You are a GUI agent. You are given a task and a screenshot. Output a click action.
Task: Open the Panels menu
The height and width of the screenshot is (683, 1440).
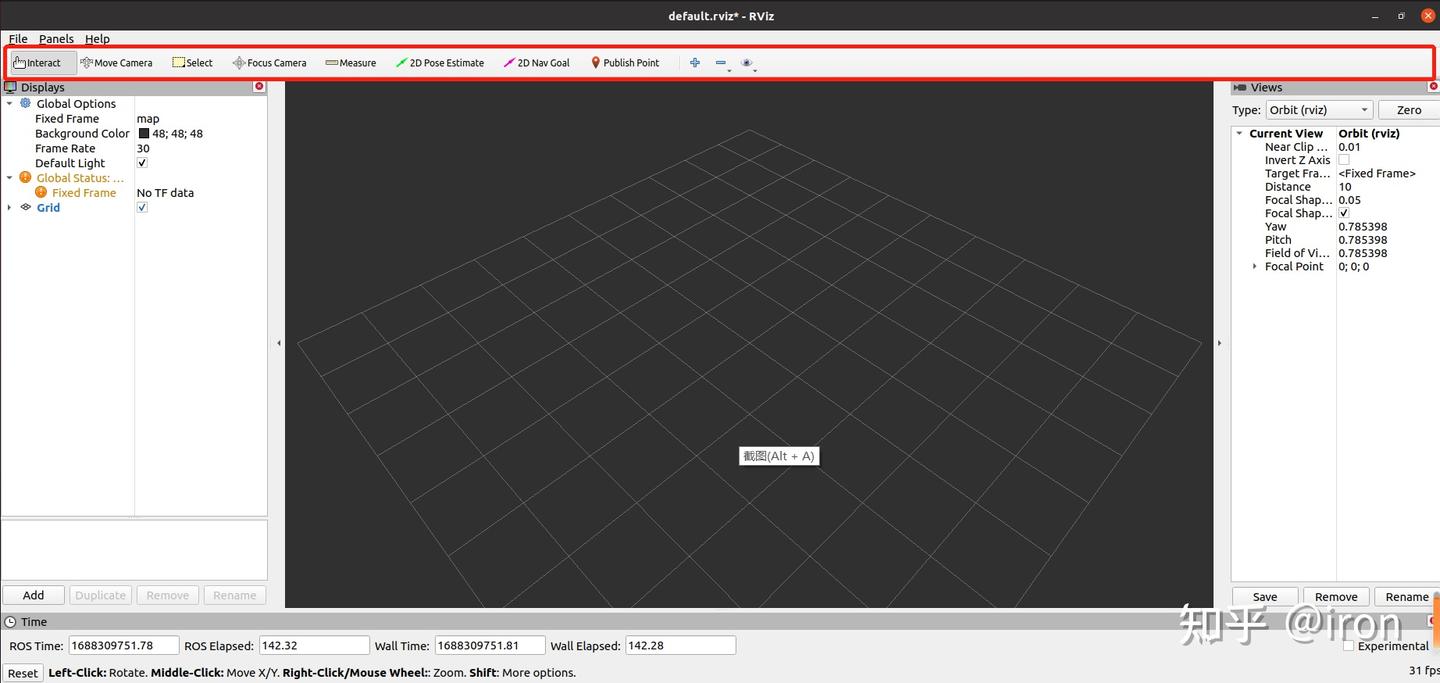pyautogui.click(x=56, y=39)
